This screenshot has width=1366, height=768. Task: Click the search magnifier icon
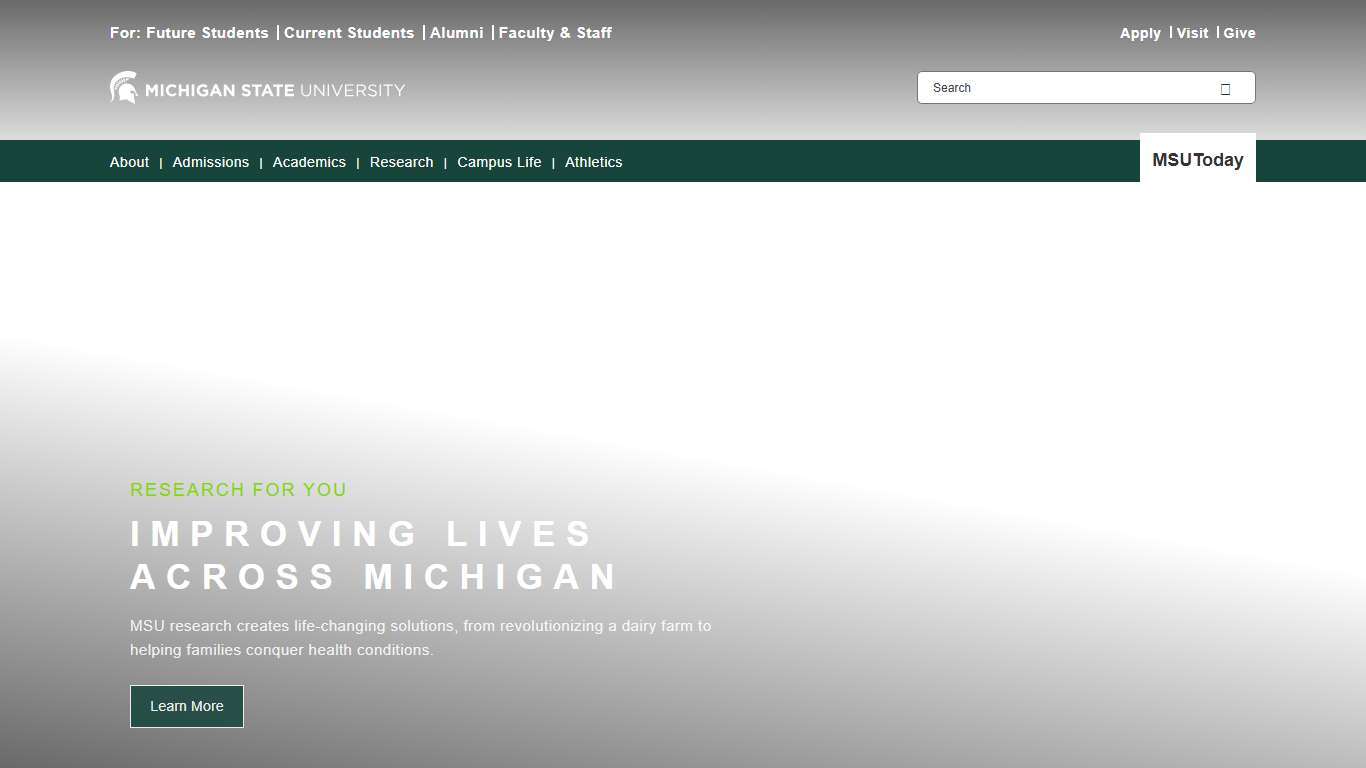coord(1225,88)
